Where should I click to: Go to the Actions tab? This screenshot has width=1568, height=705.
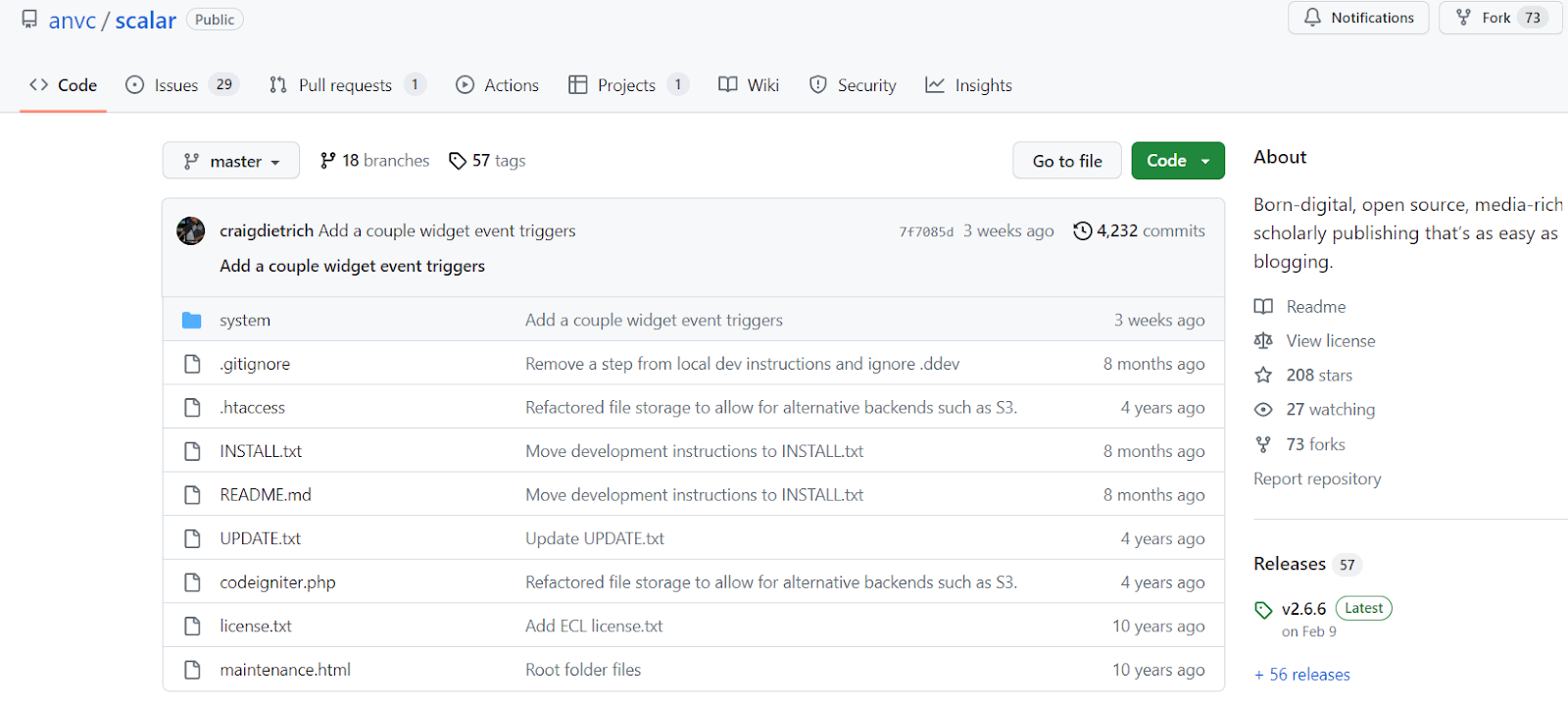click(x=498, y=85)
